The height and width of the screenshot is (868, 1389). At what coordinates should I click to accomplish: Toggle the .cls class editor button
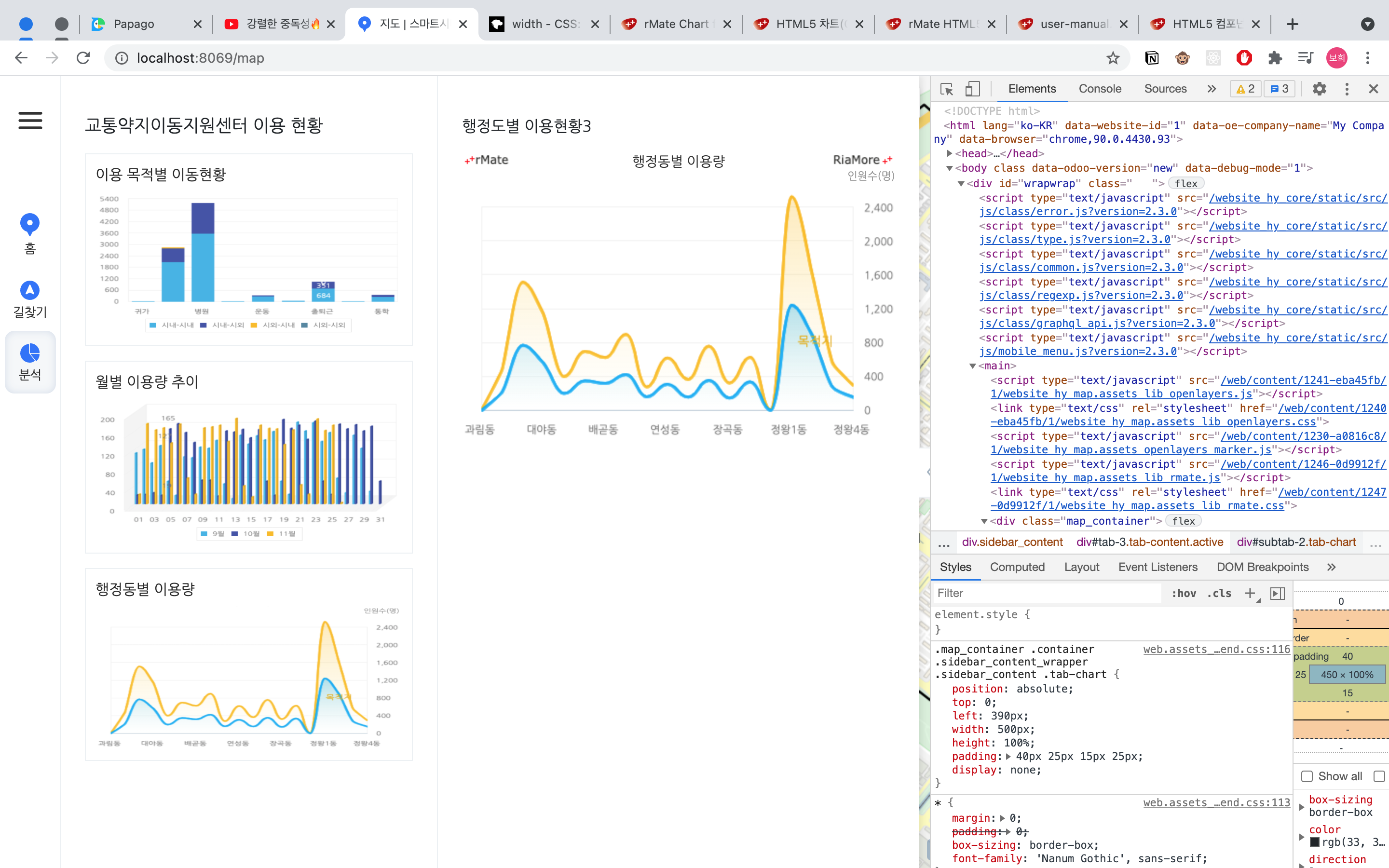pyautogui.click(x=1219, y=593)
